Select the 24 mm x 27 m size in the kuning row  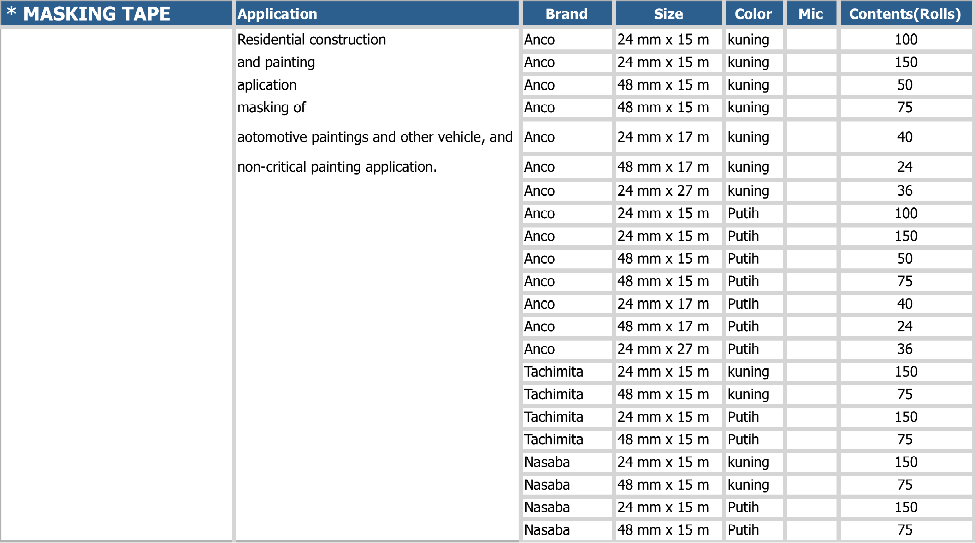pos(663,191)
